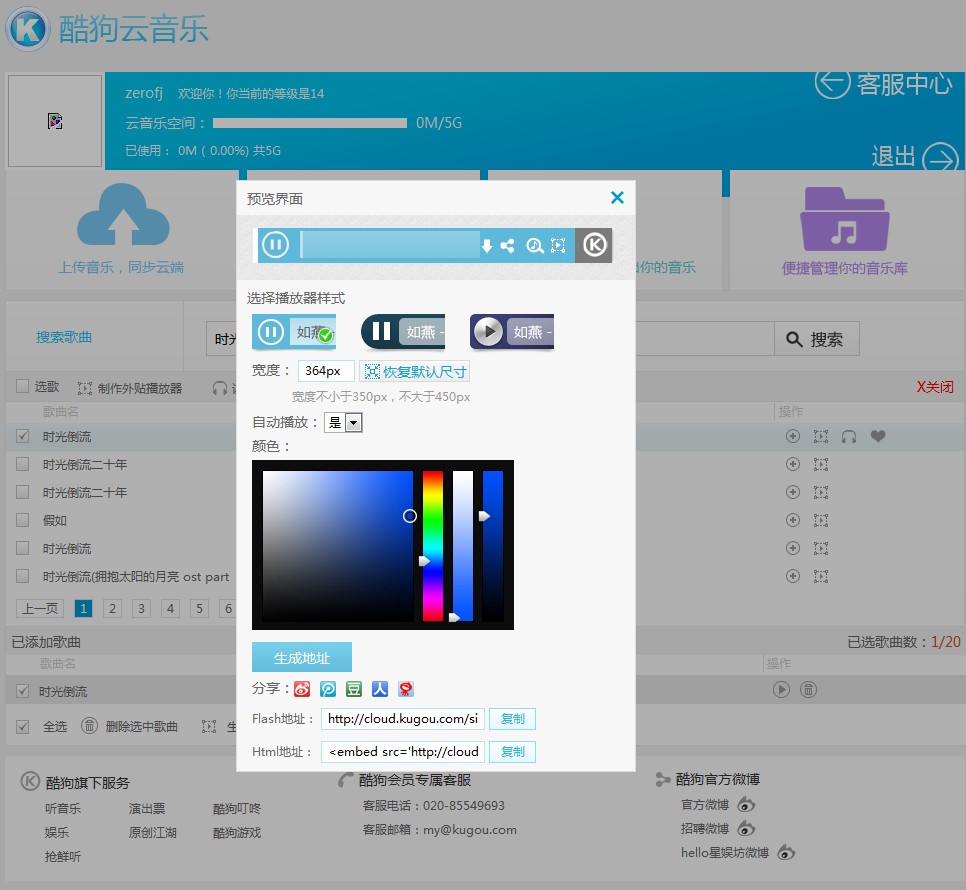Click the Weibo icon next to 官方微博
Viewport: 966px width, 890px height.
[746, 804]
